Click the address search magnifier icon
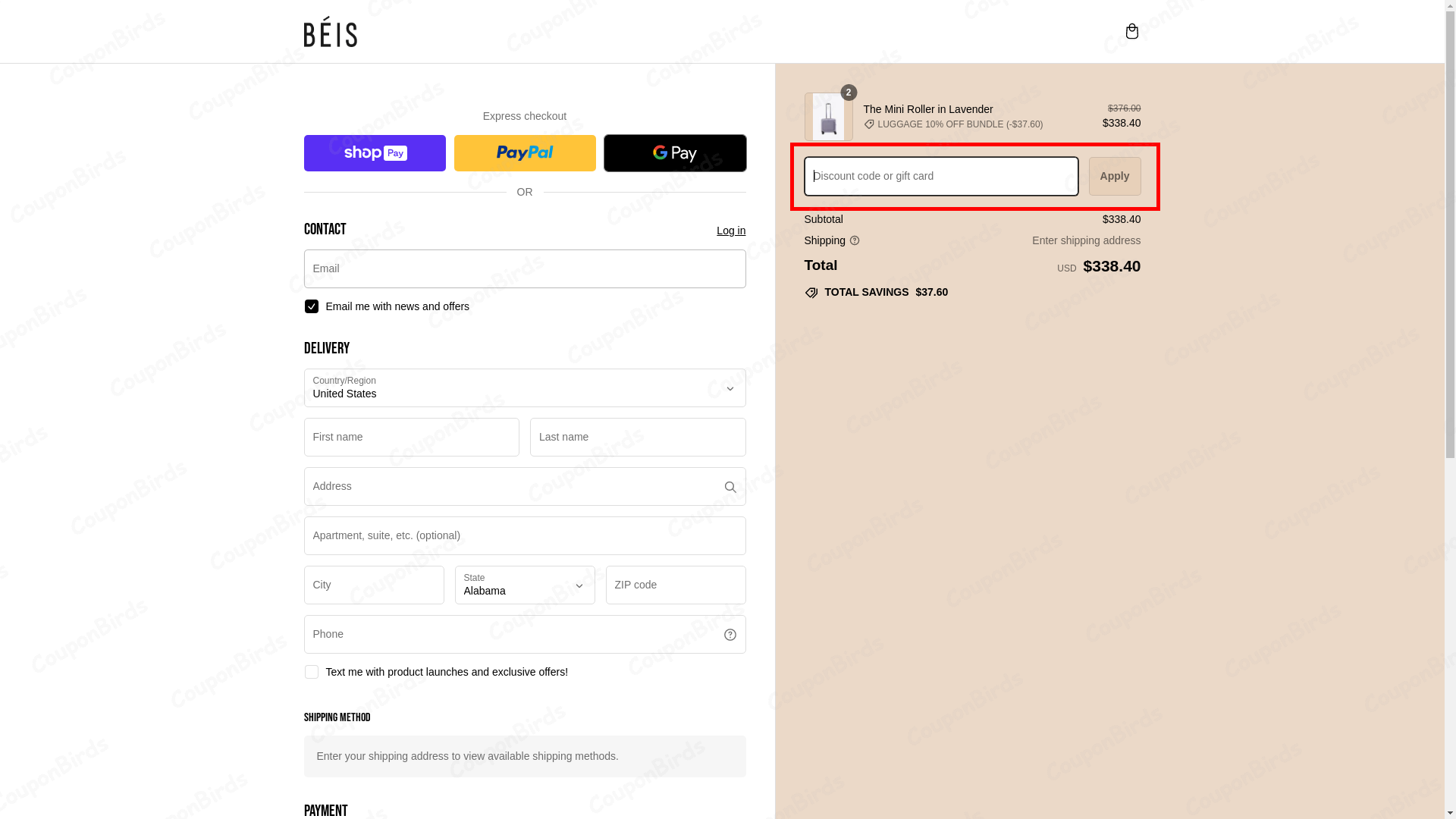Screen dimensions: 1456x819 point(730,486)
